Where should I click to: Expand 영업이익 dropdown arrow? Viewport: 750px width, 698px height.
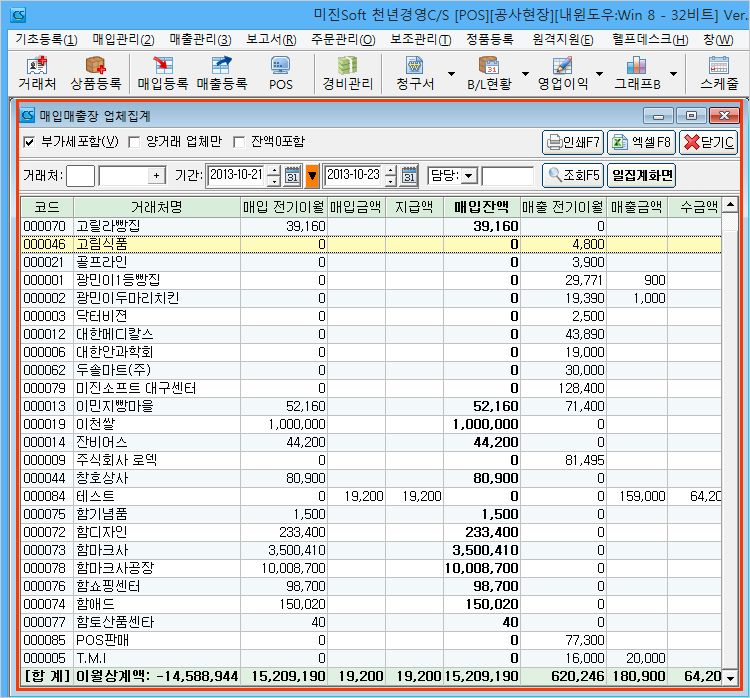click(x=599, y=74)
